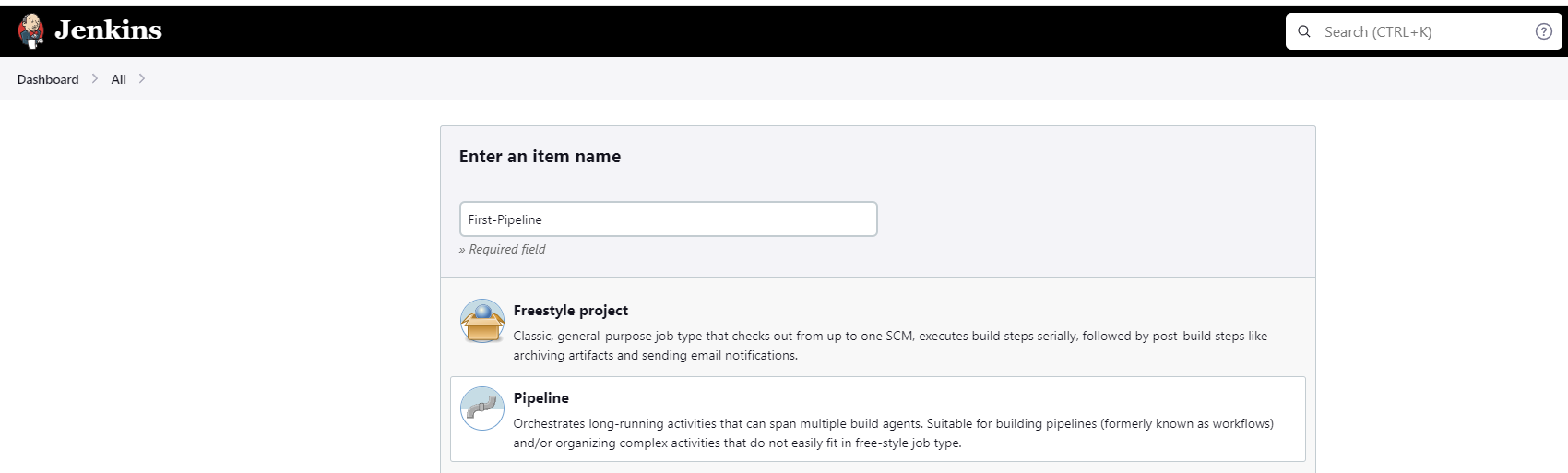Open the All breadcrumb link
1568x473 pixels.
[x=118, y=79]
